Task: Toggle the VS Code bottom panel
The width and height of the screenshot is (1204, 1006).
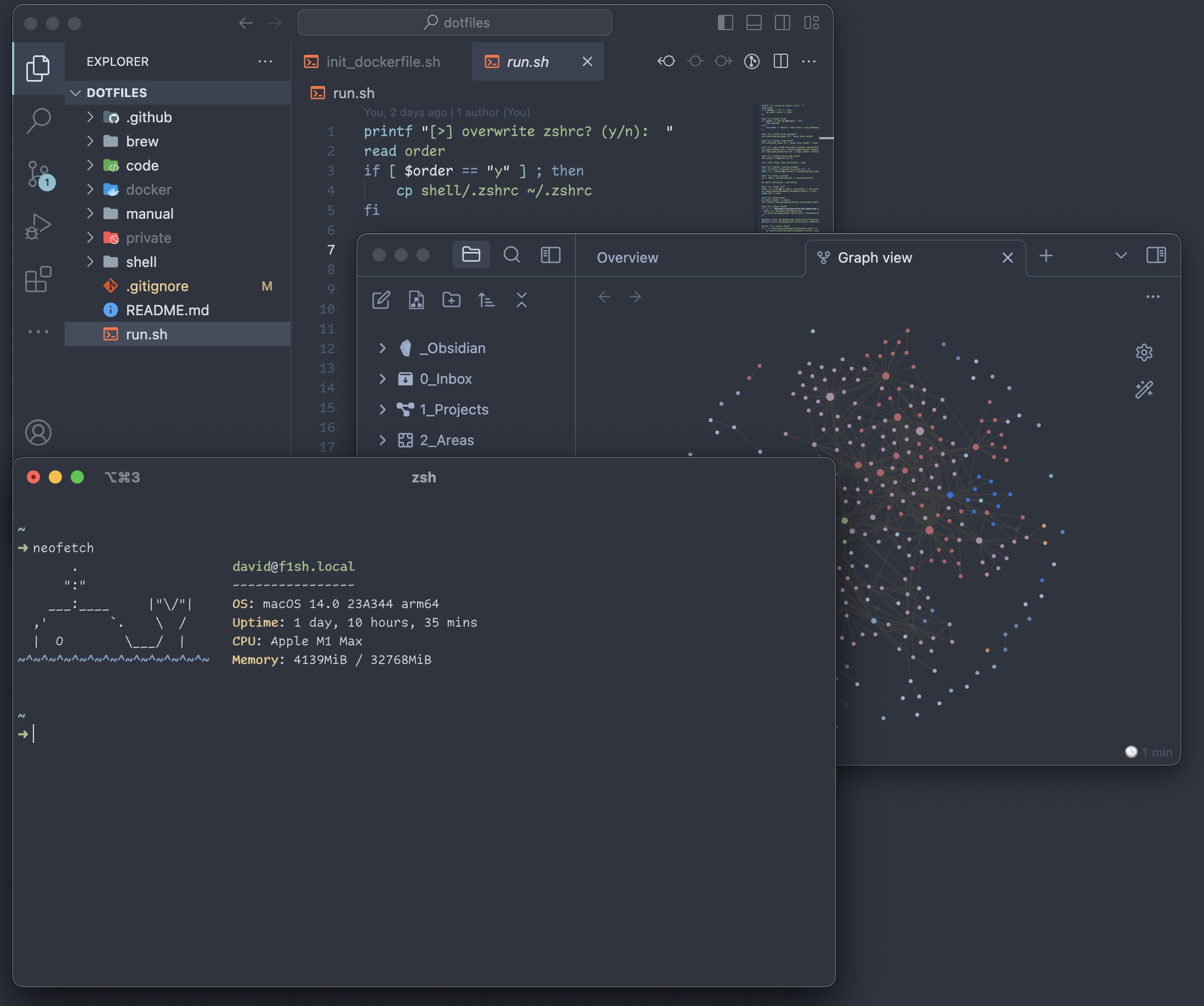Action: pyautogui.click(x=754, y=23)
